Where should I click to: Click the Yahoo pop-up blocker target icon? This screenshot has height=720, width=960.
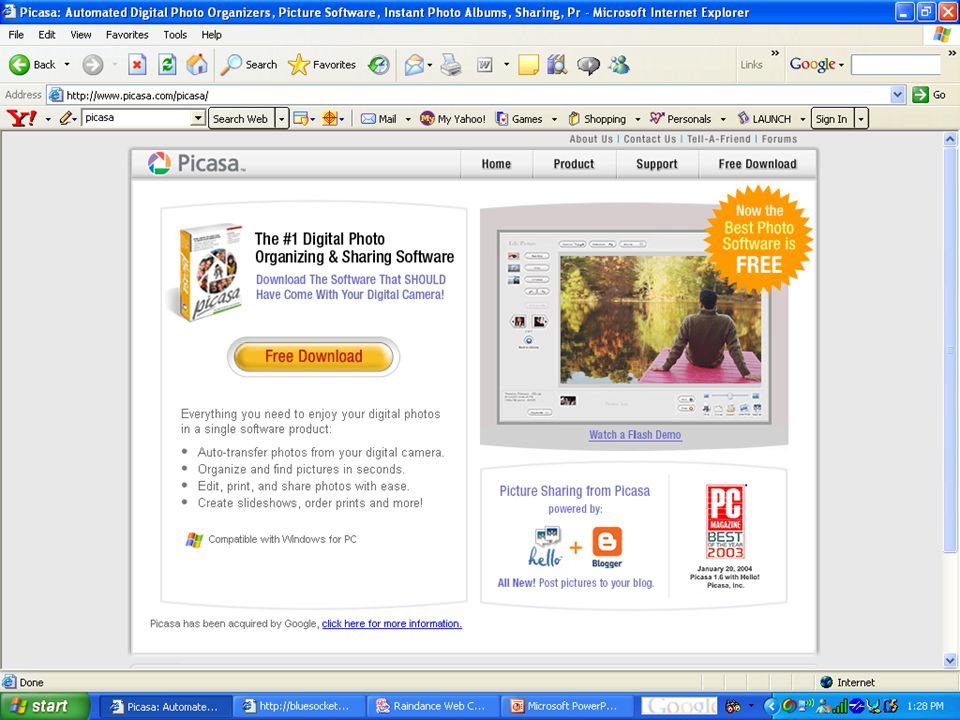coord(329,118)
